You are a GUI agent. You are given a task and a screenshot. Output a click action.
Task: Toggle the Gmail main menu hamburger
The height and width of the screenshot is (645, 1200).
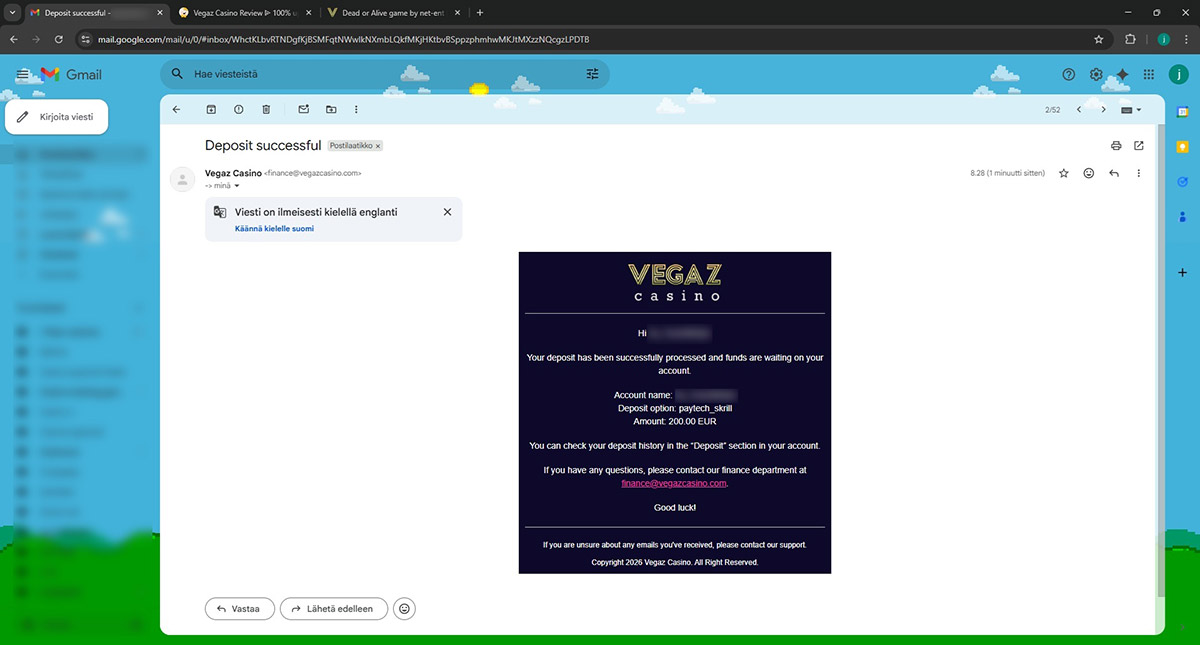coord(22,75)
